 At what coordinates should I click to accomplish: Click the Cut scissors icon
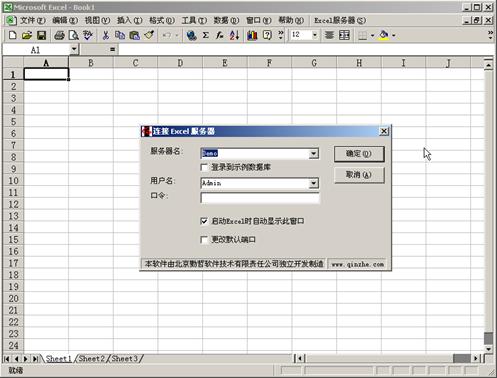[x=106, y=35]
